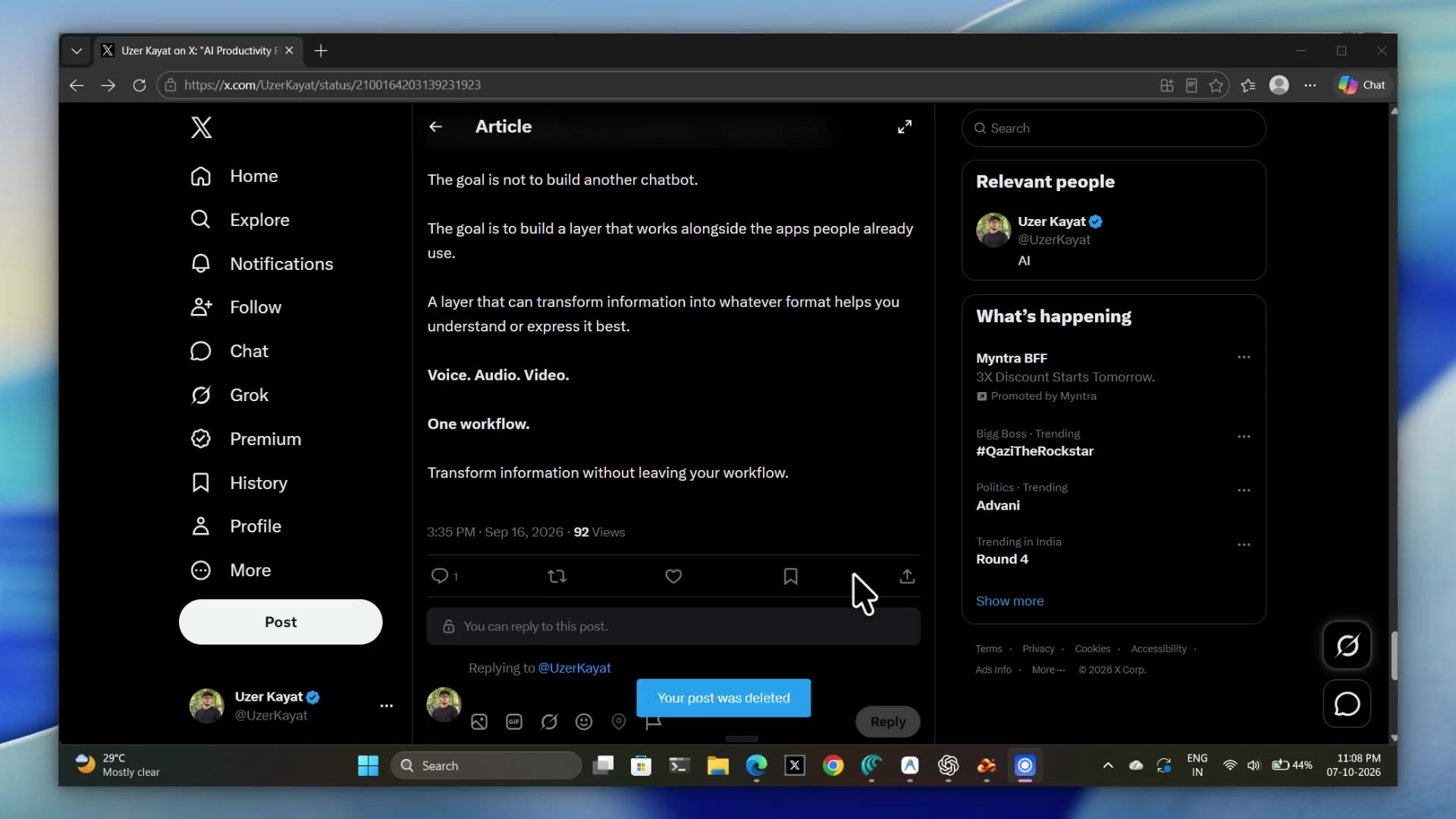Share the post with the share icon
The height and width of the screenshot is (819, 1456).
tap(907, 576)
